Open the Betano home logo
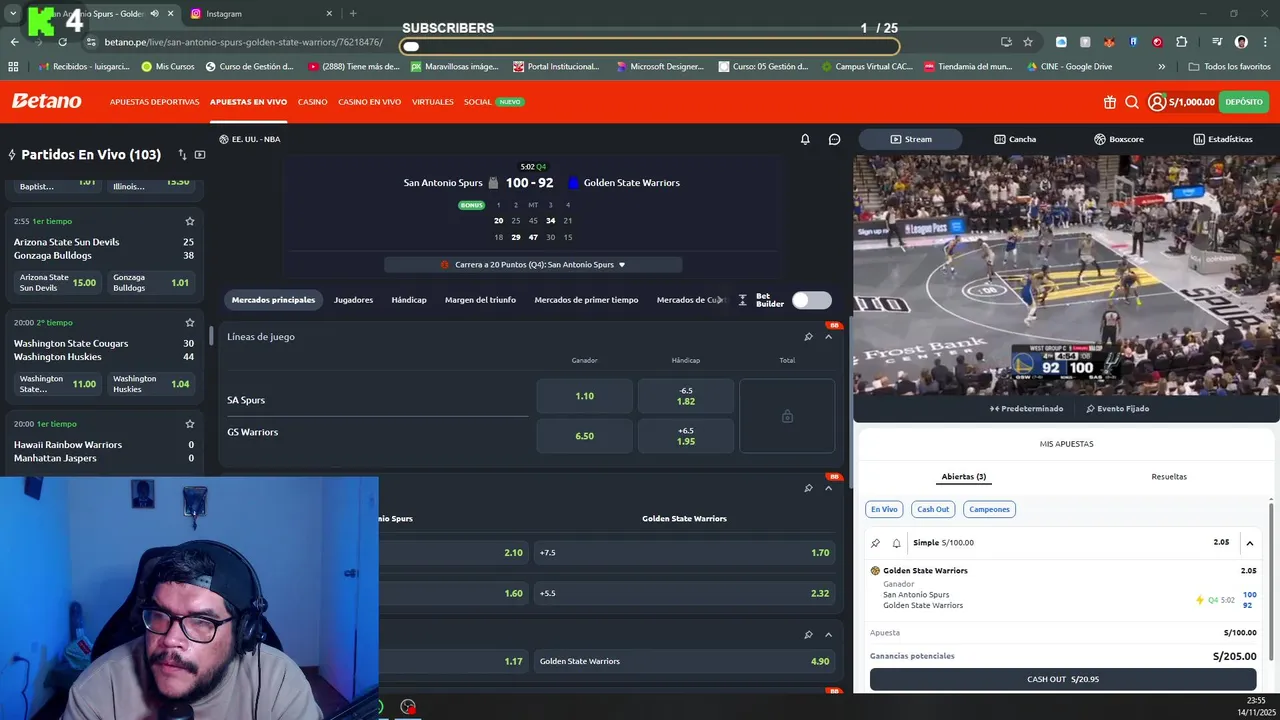Screen dimensions: 1280x720 click(46, 101)
